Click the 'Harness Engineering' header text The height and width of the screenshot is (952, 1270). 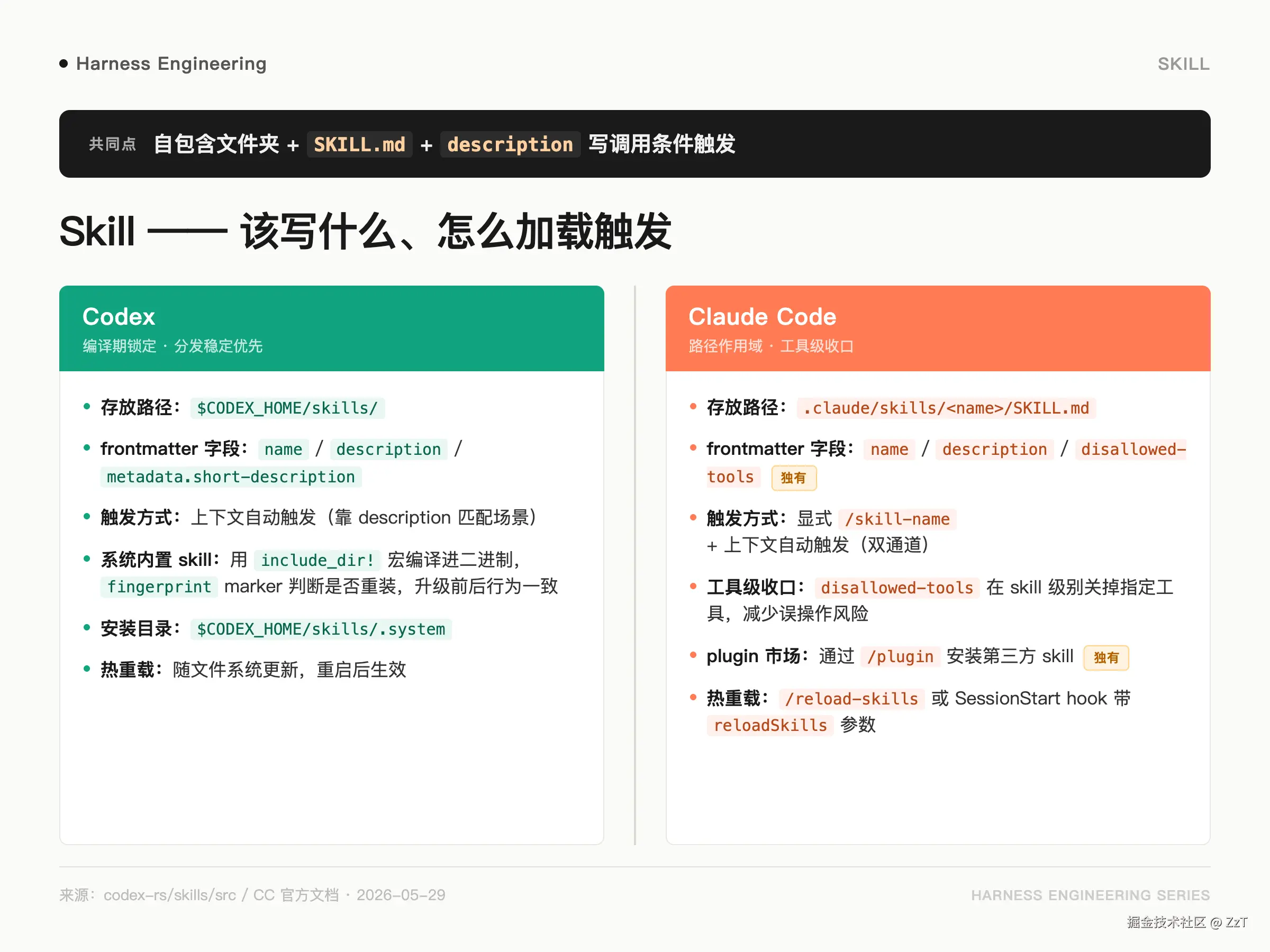click(171, 63)
